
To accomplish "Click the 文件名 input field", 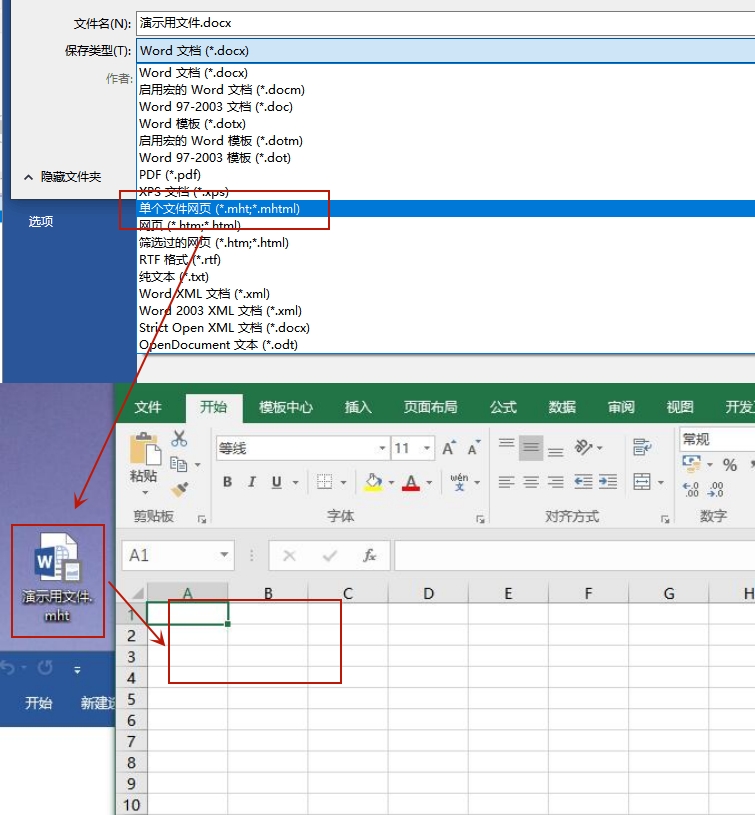I will [x=440, y=22].
